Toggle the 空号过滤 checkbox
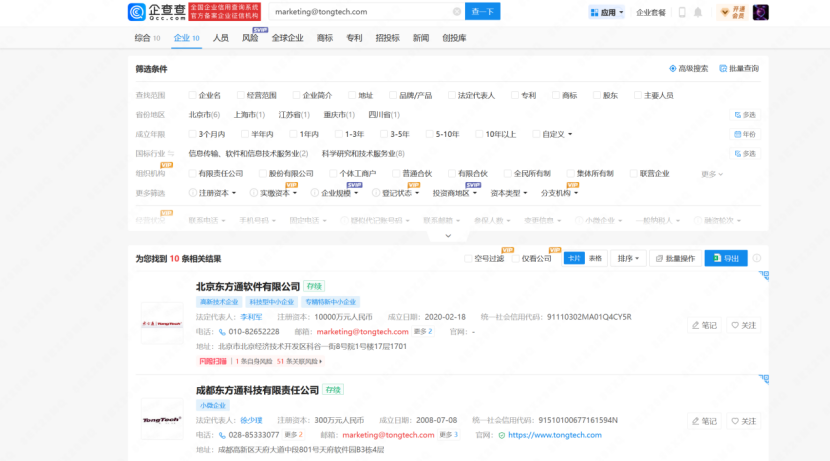830x461 pixels. click(468, 258)
